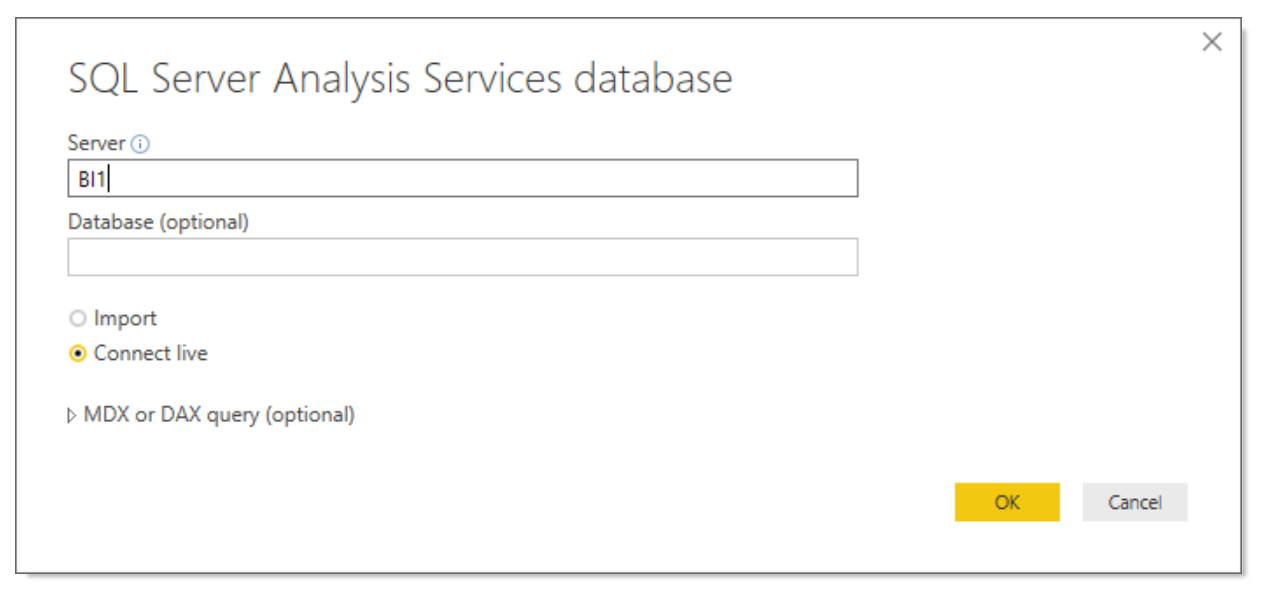The image size is (1267, 599).
Task: Place cursor after BI1 in Server field
Action: 109,180
